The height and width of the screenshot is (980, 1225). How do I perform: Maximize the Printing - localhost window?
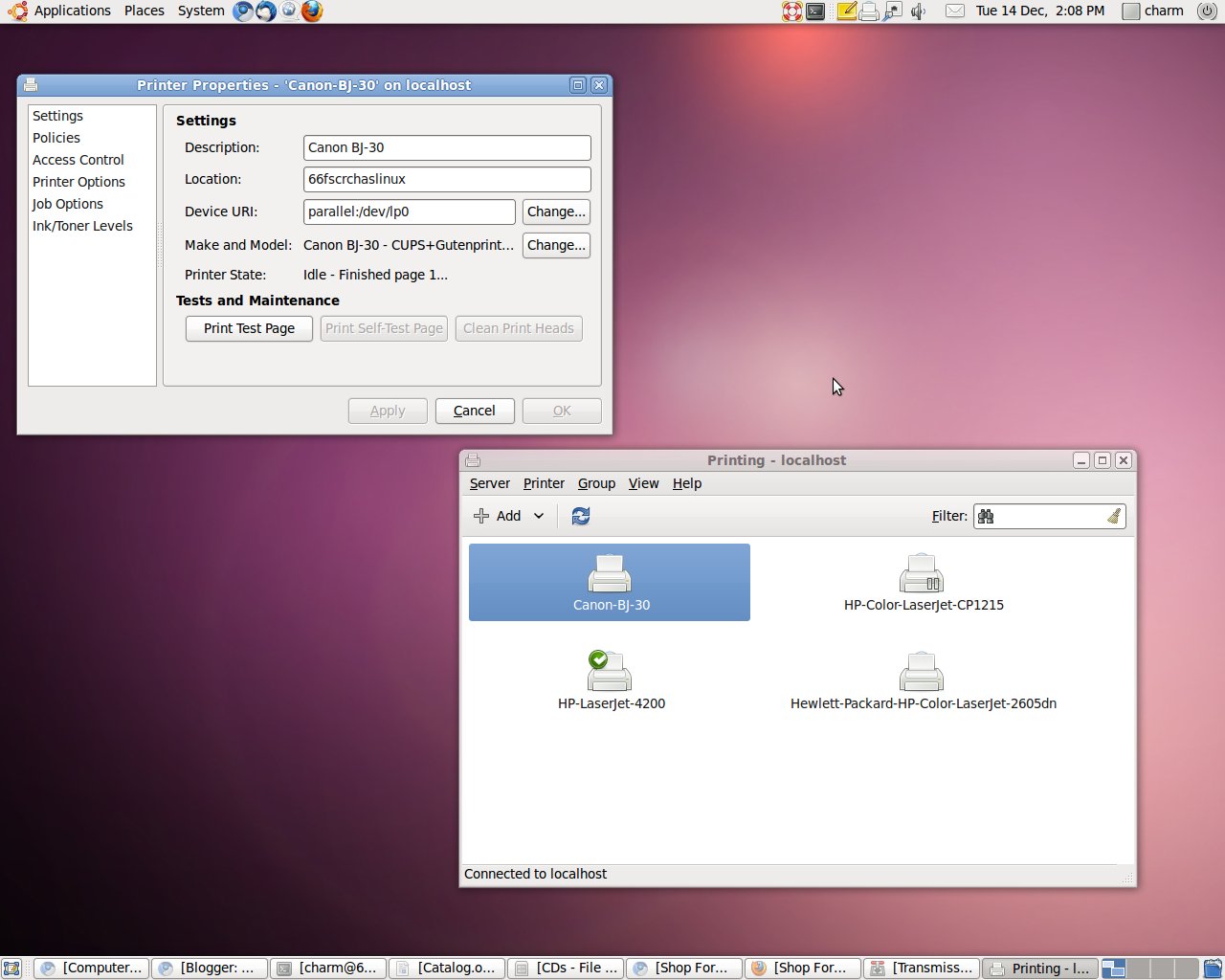point(1102,460)
